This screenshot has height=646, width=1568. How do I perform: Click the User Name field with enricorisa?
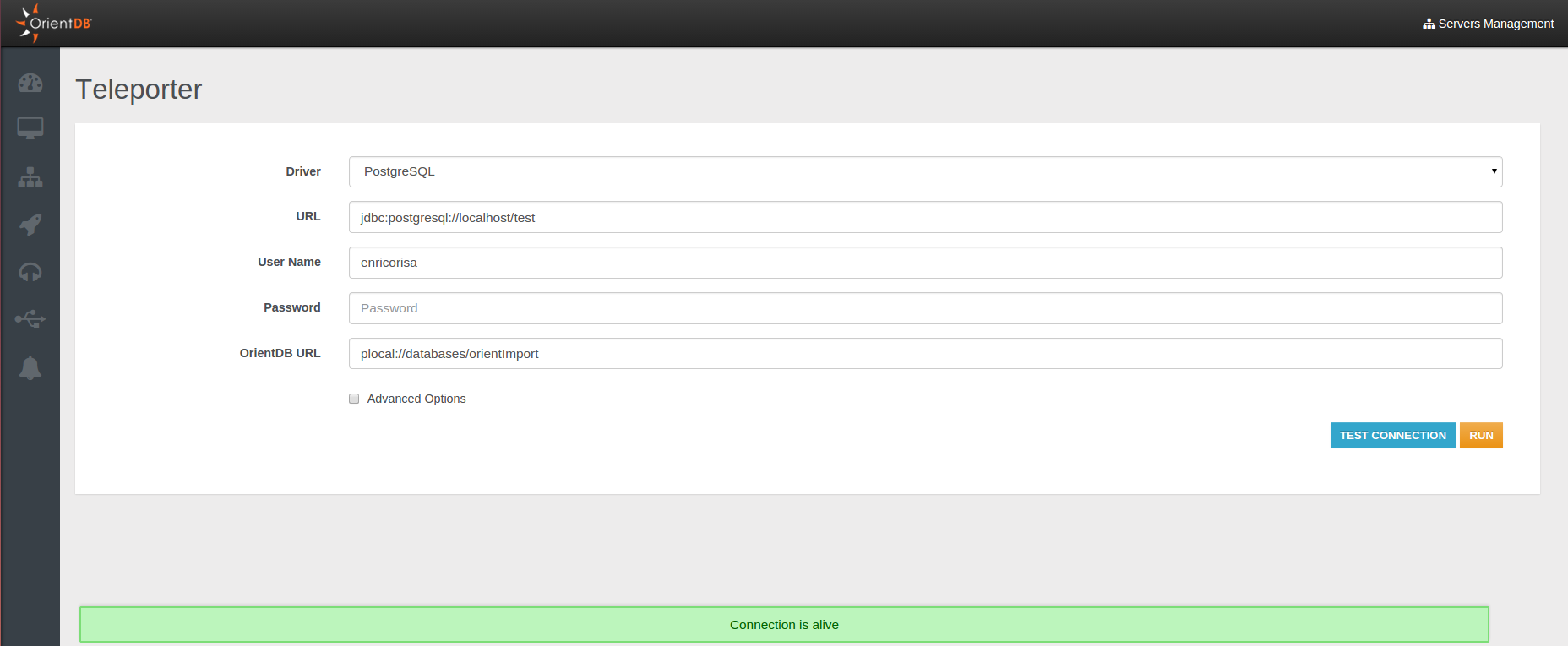[925, 263]
